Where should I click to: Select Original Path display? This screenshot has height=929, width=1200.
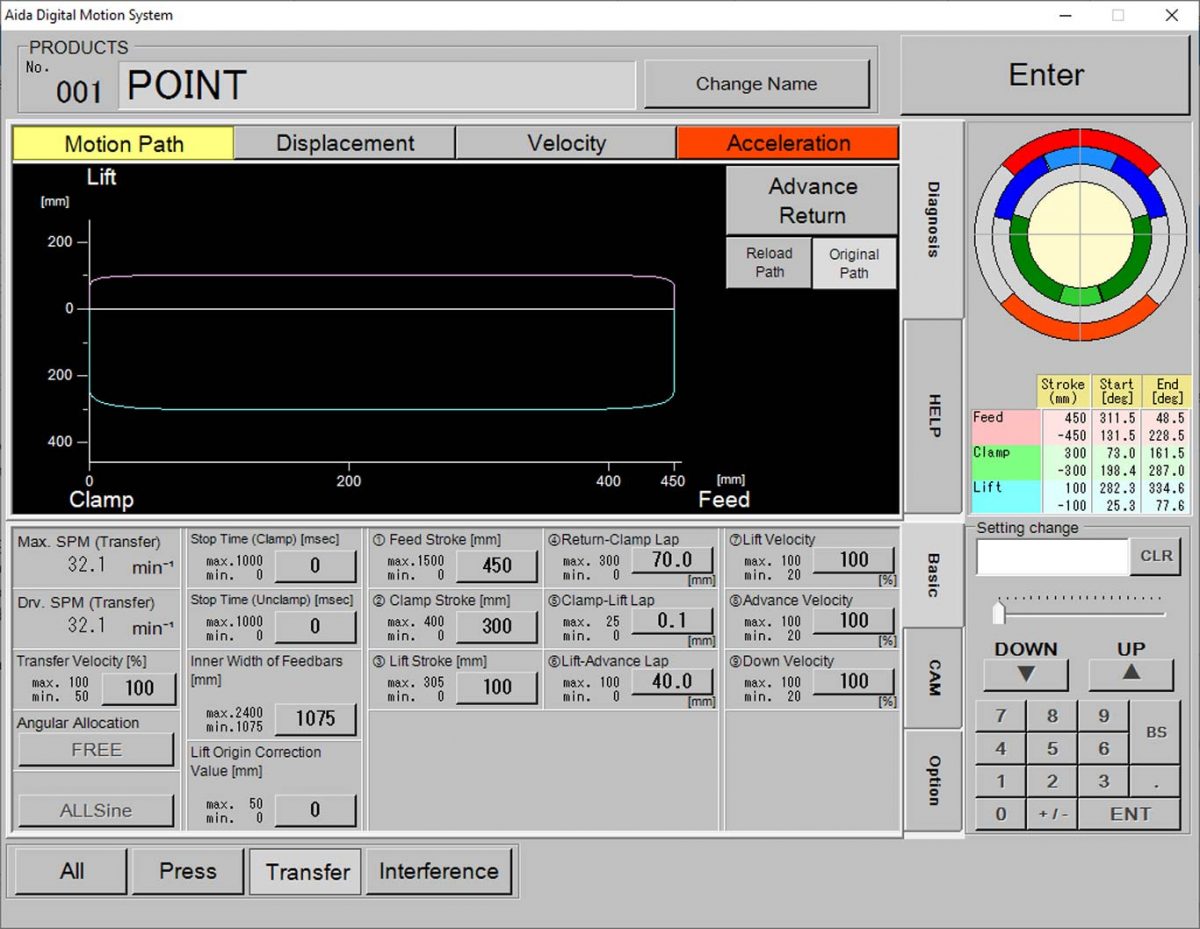854,263
